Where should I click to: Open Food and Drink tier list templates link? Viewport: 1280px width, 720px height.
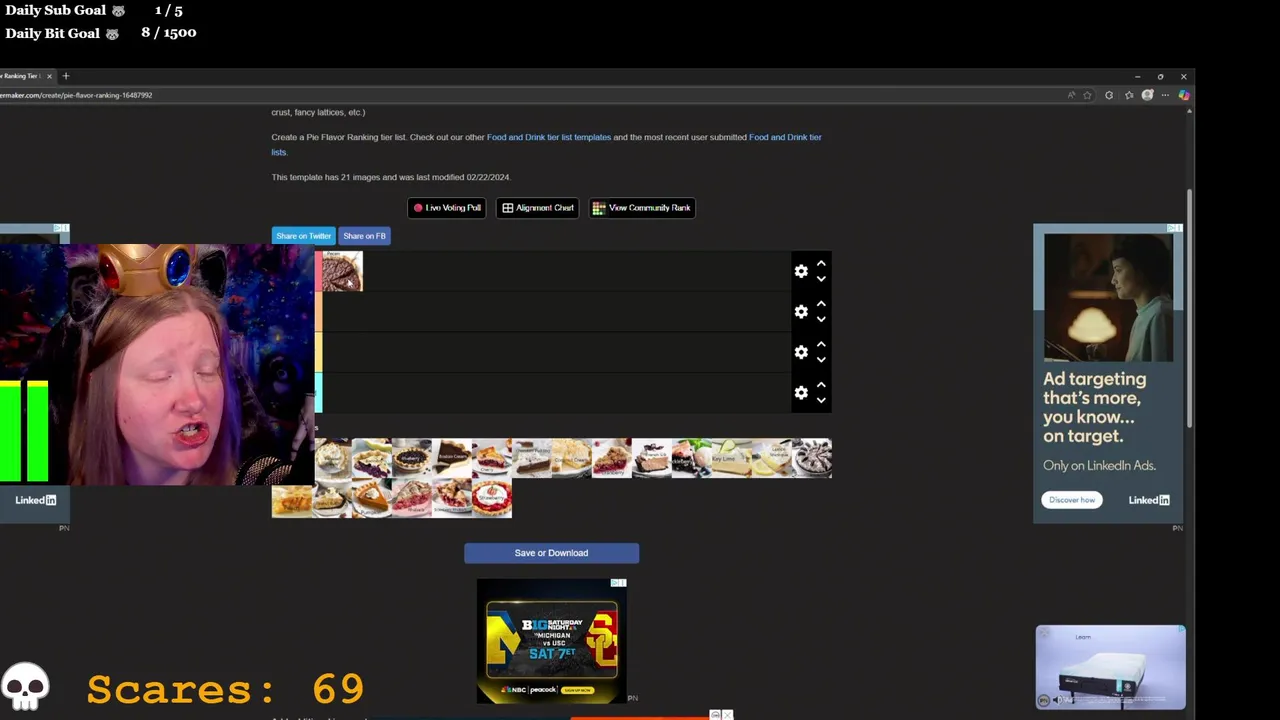pos(549,137)
